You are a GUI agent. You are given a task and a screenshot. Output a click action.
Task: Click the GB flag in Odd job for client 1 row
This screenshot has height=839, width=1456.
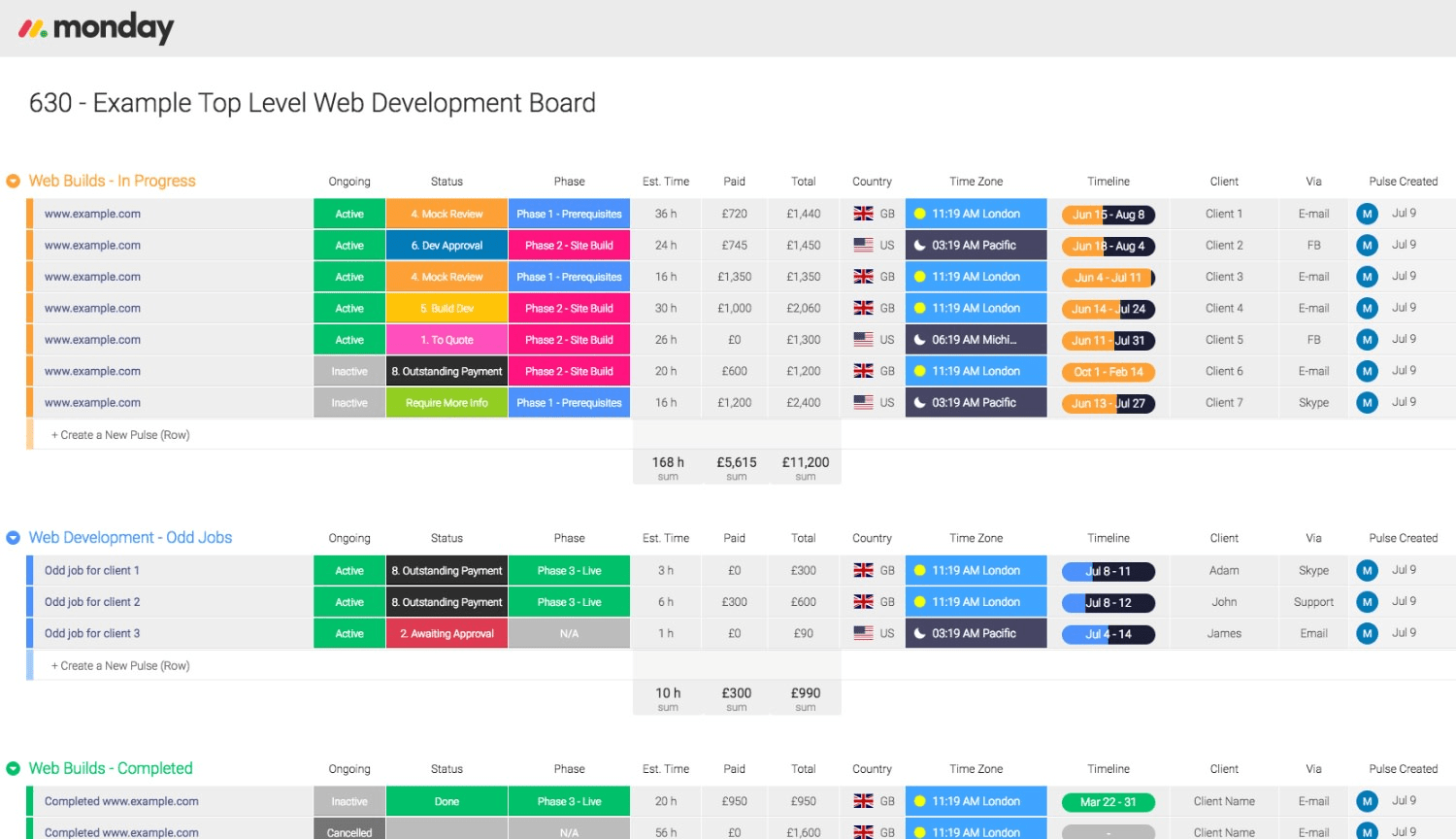(863, 571)
